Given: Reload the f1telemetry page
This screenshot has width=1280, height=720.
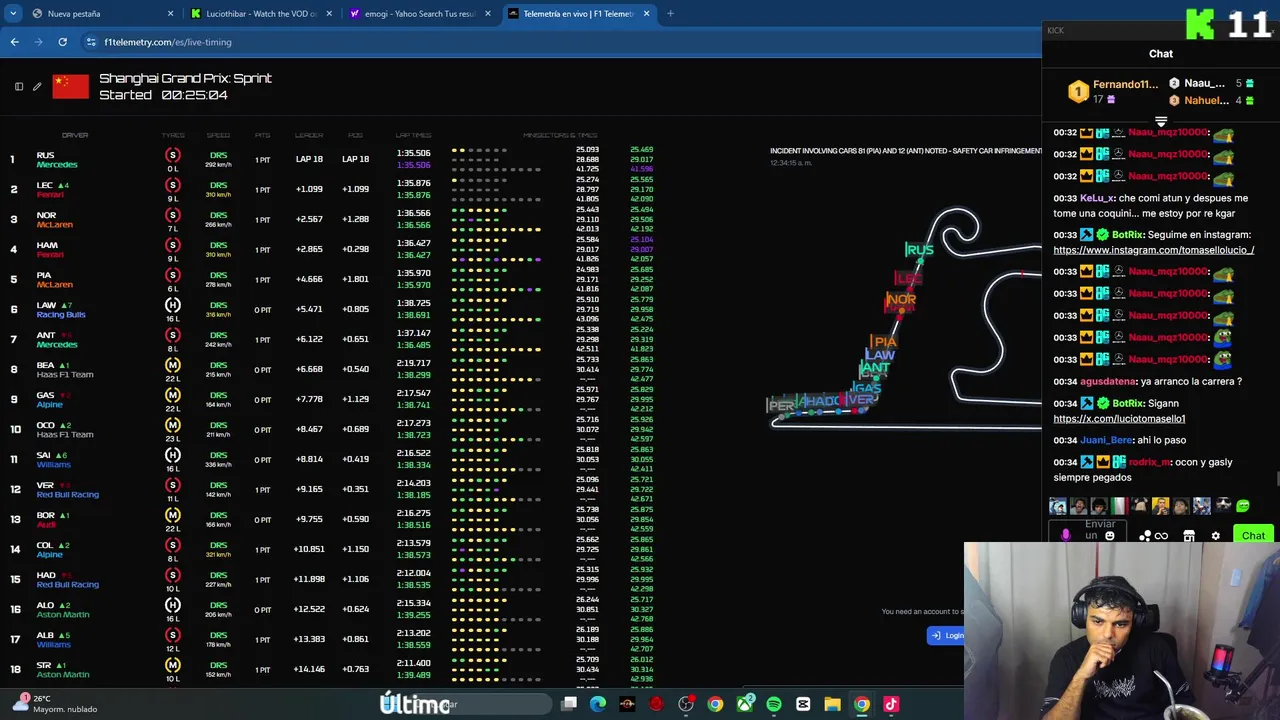Looking at the screenshot, I should point(62,42).
